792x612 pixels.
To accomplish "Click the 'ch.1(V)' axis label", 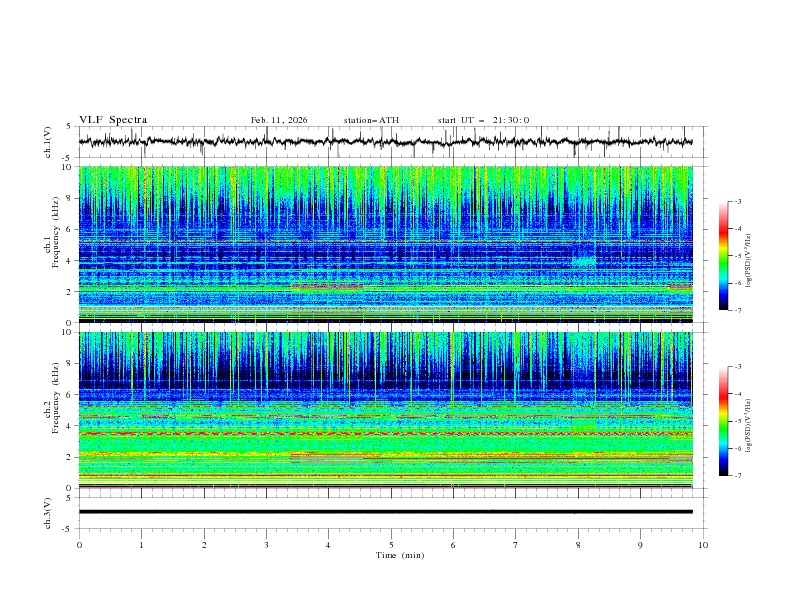I will 48,142.
